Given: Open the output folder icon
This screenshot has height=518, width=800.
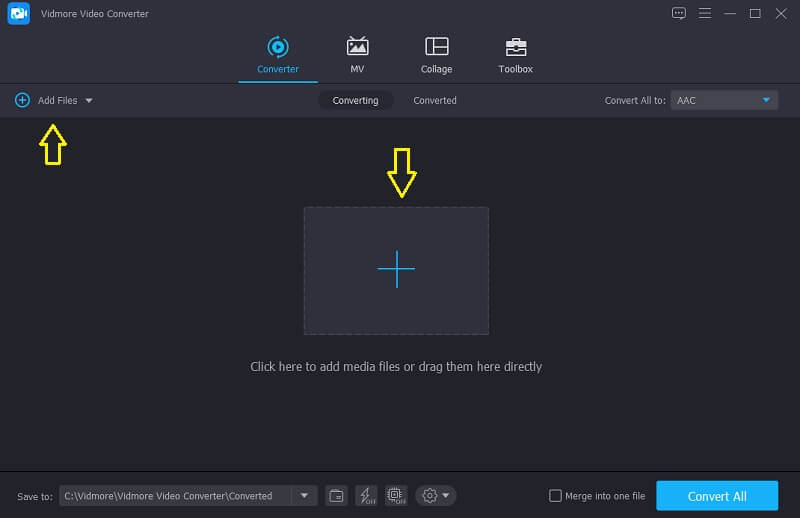Looking at the screenshot, I should (x=337, y=495).
